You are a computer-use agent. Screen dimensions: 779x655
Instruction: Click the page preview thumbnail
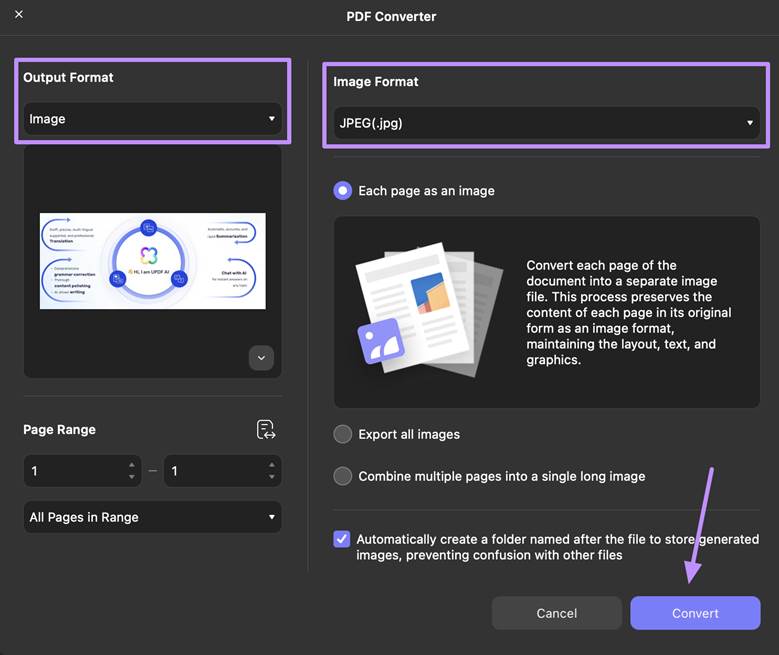pyautogui.click(x=153, y=261)
